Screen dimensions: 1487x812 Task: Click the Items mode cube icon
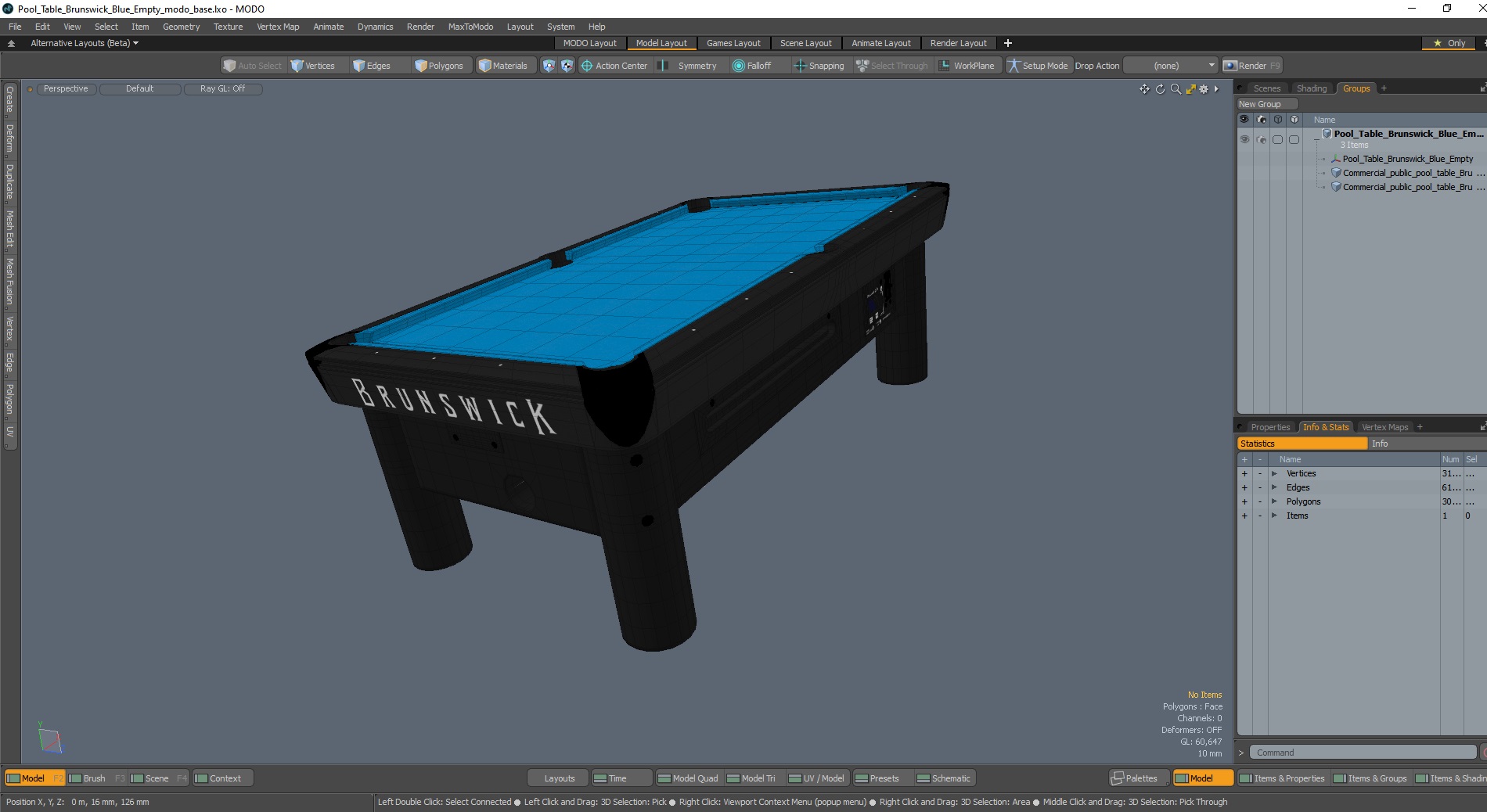point(549,66)
